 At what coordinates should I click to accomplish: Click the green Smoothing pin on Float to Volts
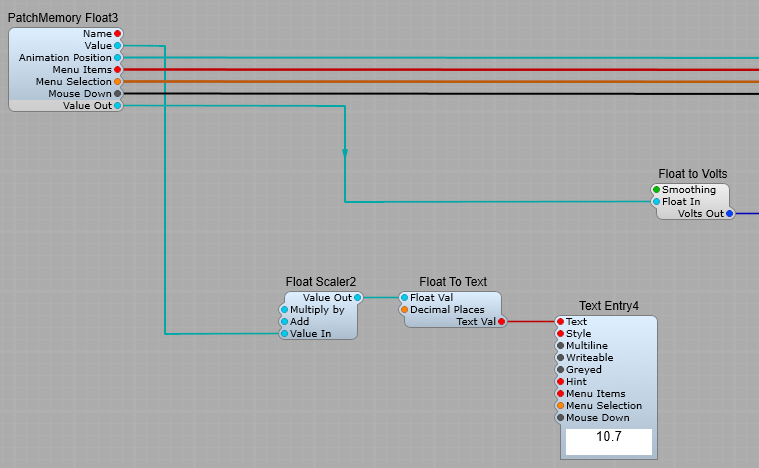657,190
